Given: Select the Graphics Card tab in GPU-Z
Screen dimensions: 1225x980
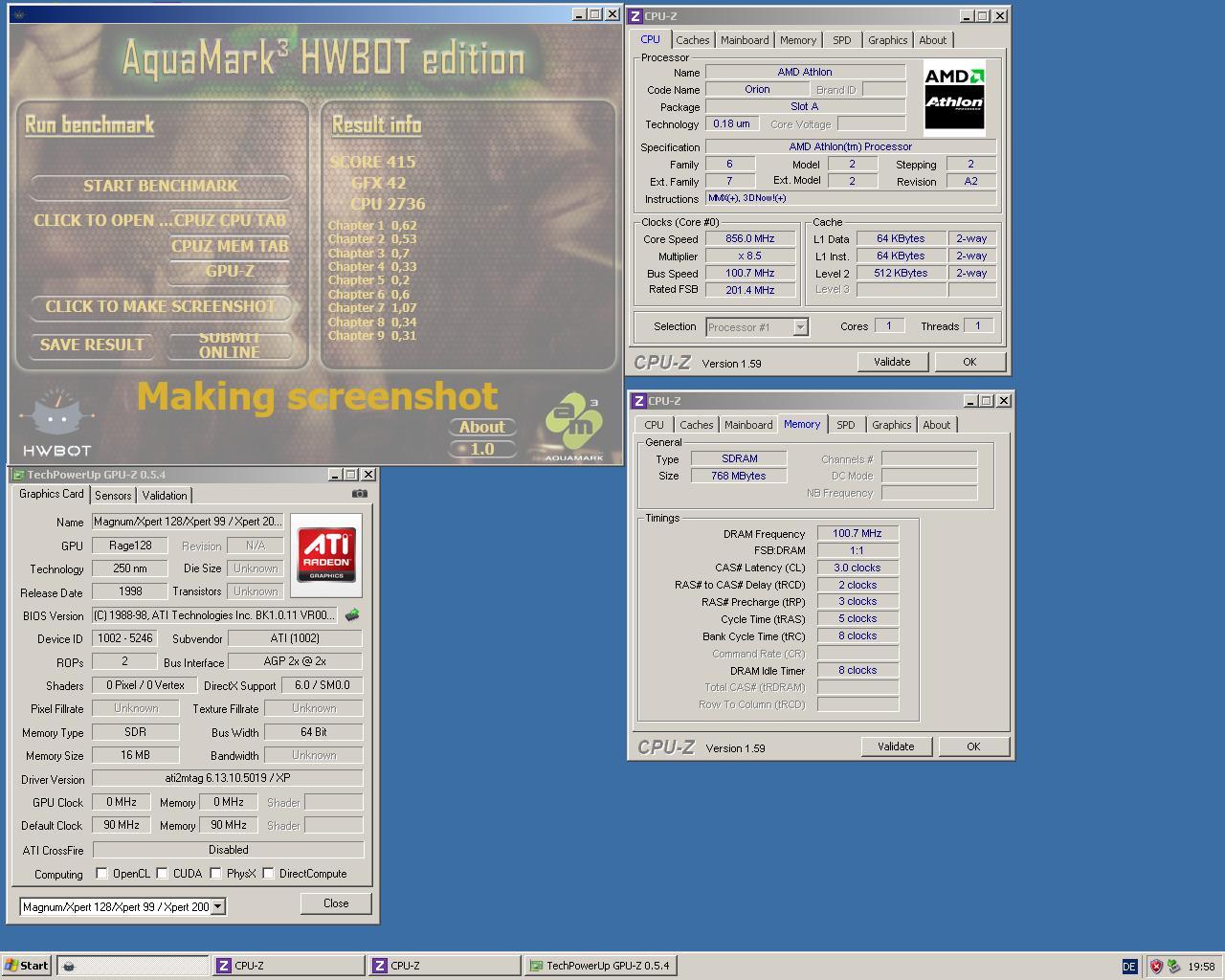Looking at the screenshot, I should point(52,494).
